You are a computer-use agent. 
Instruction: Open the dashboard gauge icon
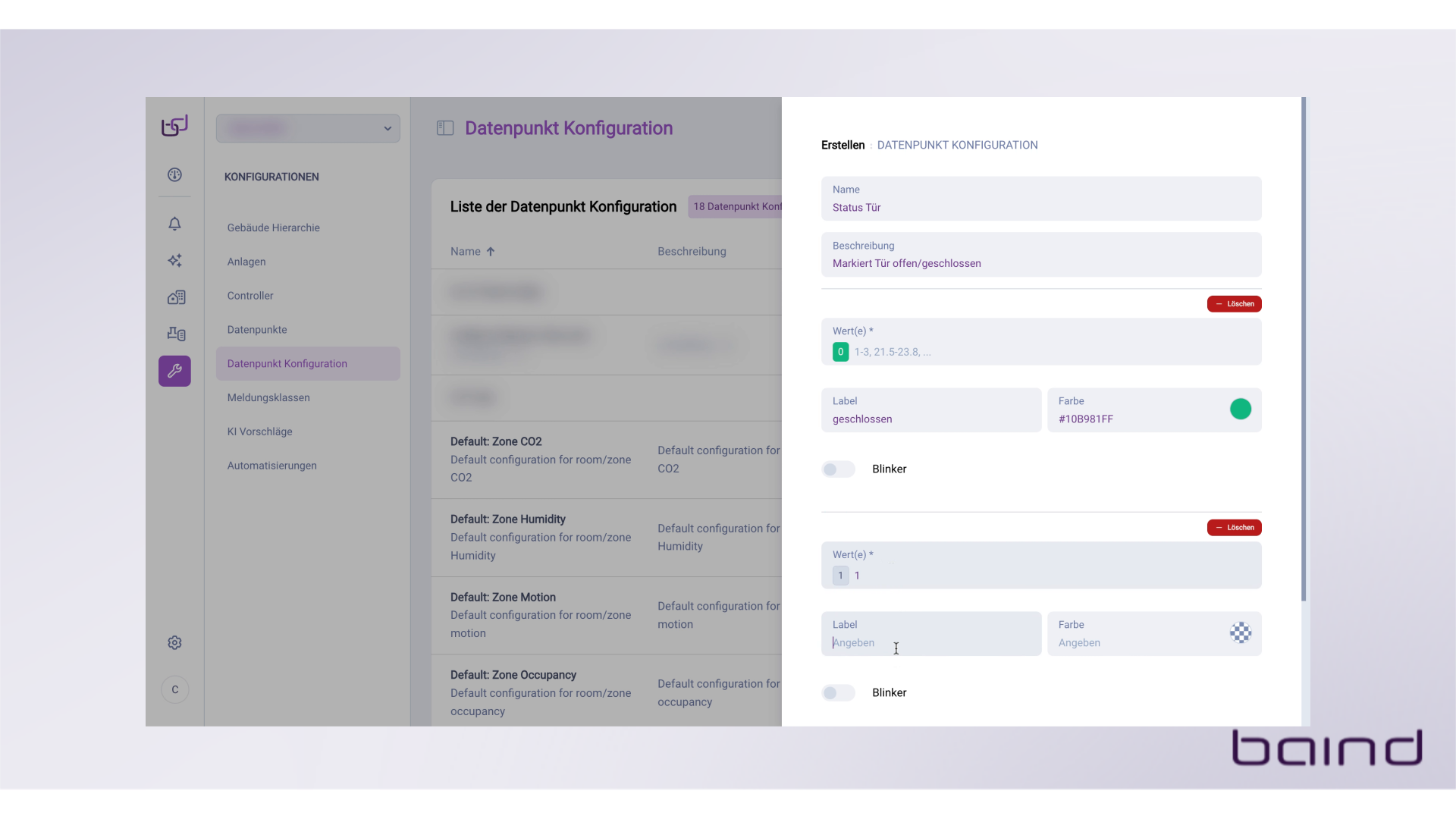tap(174, 175)
